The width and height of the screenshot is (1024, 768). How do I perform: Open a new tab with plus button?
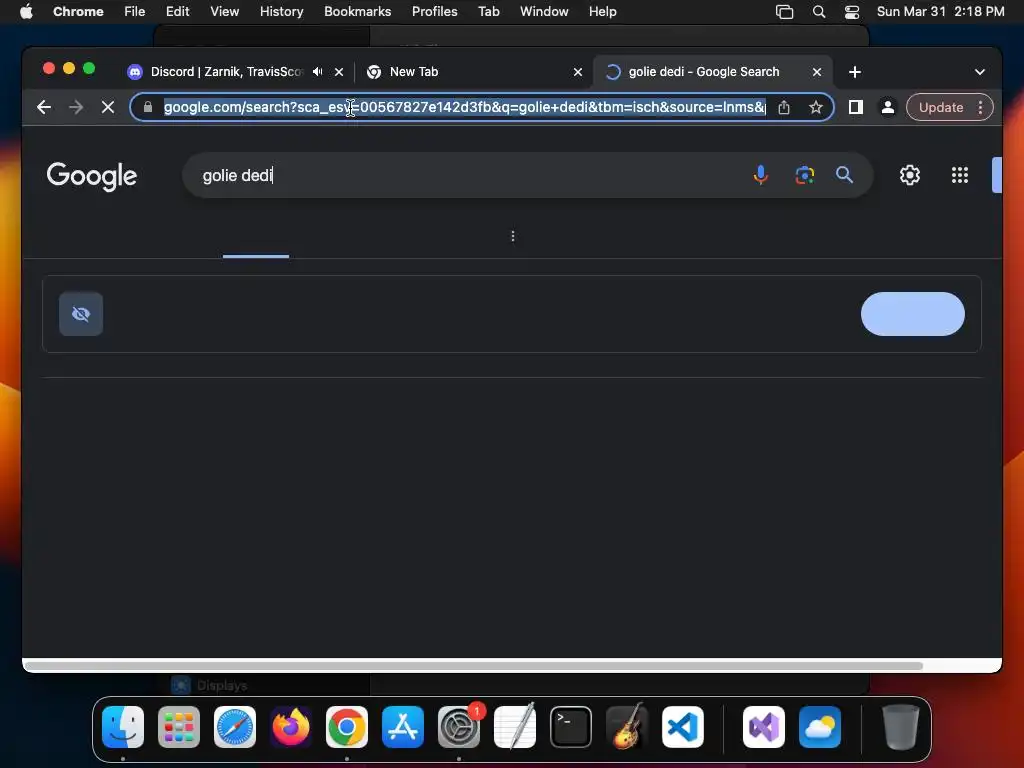coord(855,72)
